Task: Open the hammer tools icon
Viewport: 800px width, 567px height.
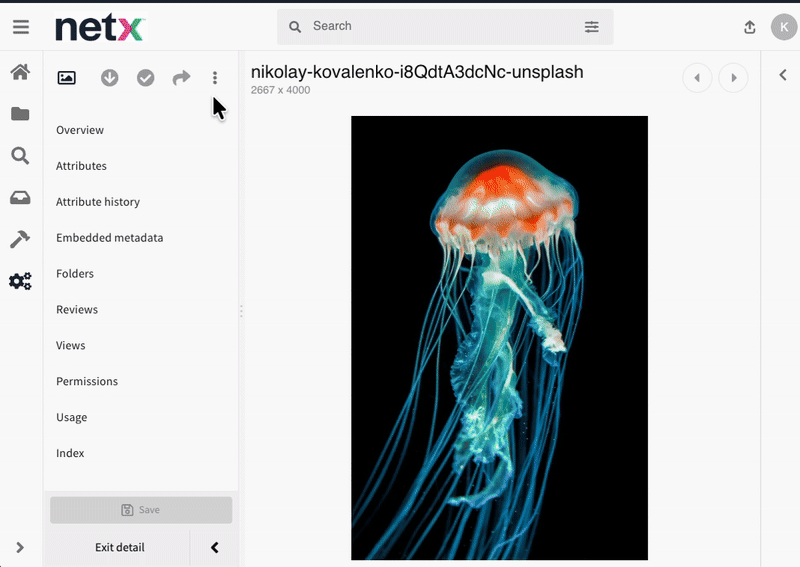Action: coord(20,239)
